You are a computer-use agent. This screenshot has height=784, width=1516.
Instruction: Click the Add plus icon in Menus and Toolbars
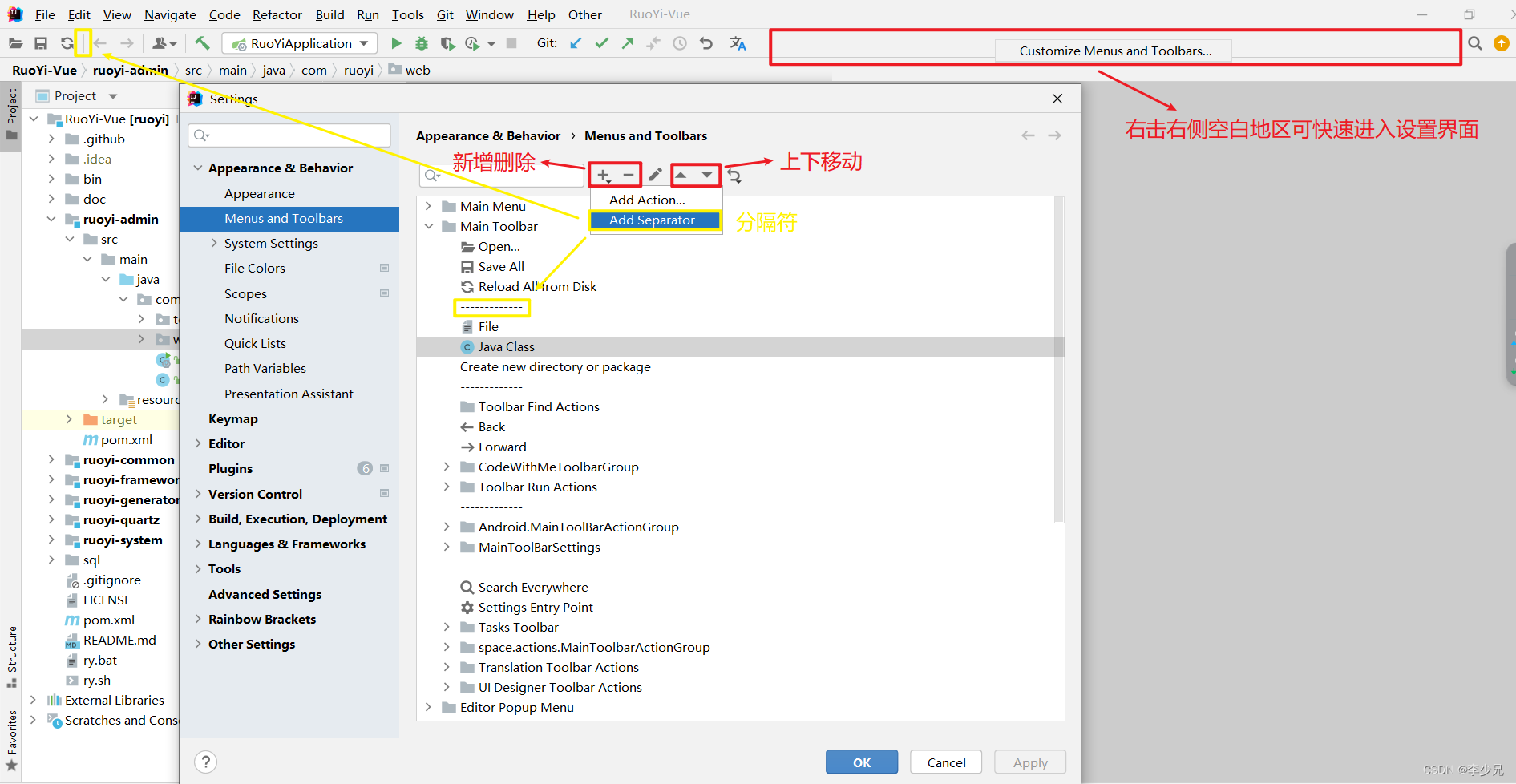tap(604, 175)
